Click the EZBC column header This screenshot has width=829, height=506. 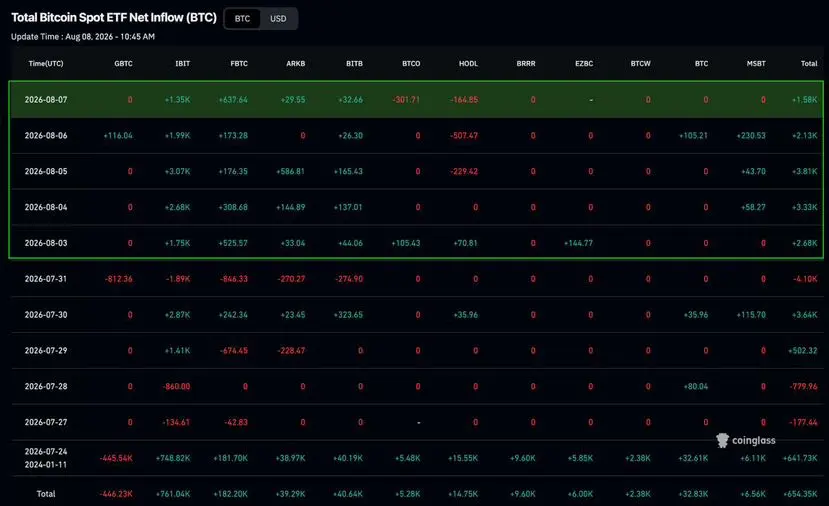[584, 63]
